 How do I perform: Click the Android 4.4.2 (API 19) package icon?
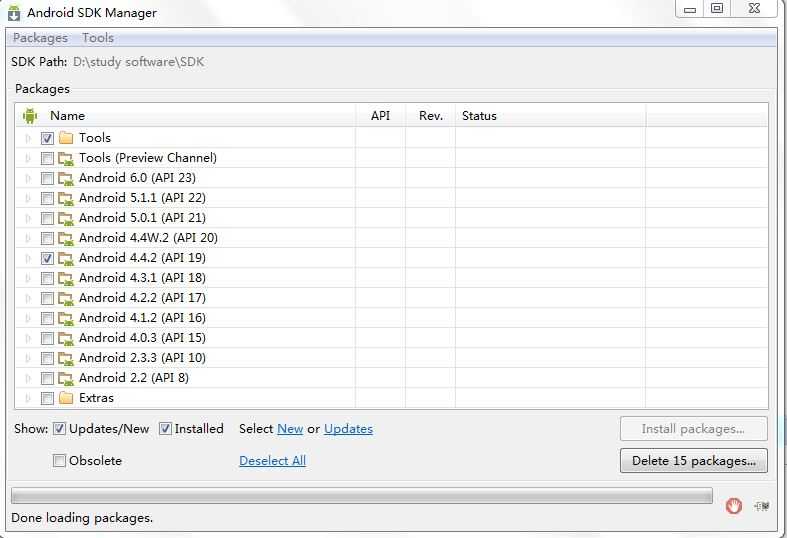tap(66, 259)
